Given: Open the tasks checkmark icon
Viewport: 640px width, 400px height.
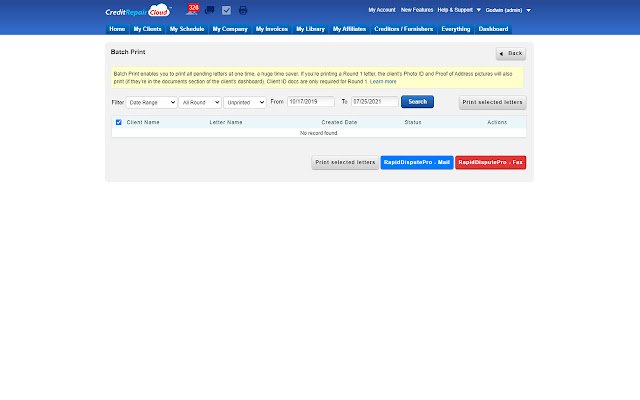Looking at the screenshot, I should point(227,10).
